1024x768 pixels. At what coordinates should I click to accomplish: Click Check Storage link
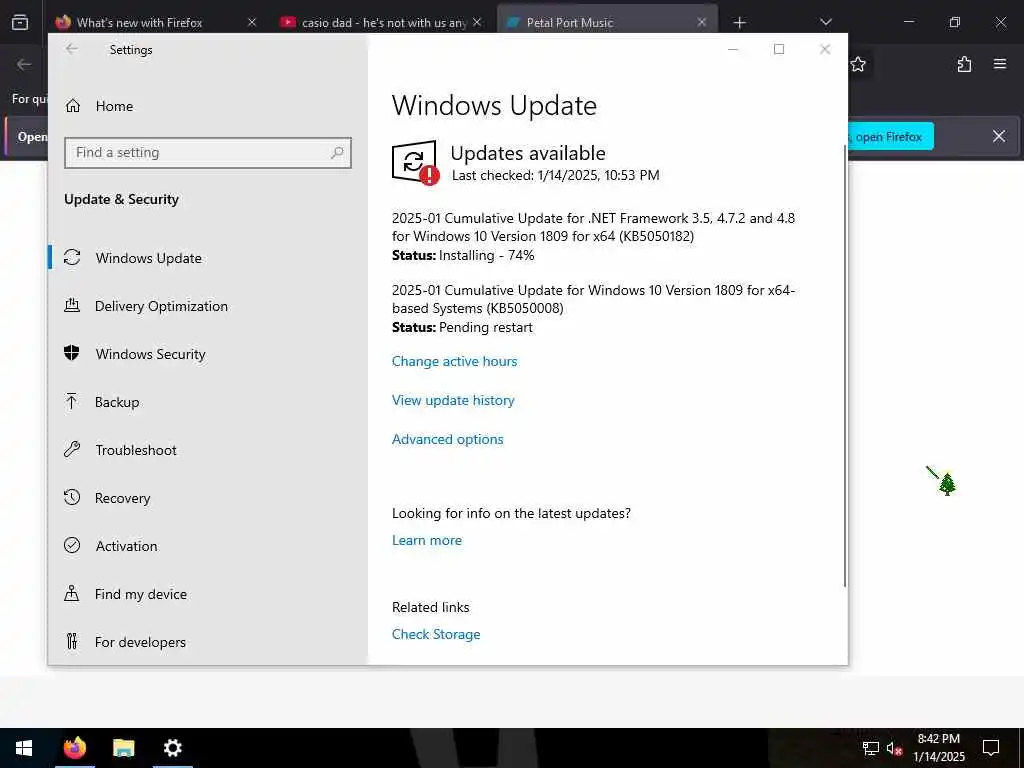[x=436, y=634]
